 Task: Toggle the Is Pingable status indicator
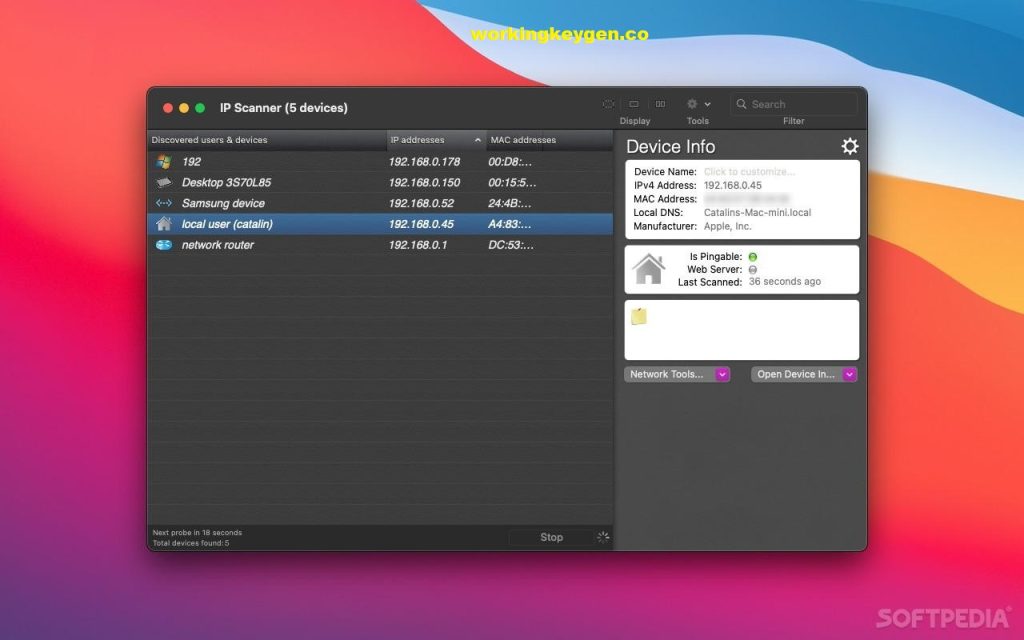[755, 256]
